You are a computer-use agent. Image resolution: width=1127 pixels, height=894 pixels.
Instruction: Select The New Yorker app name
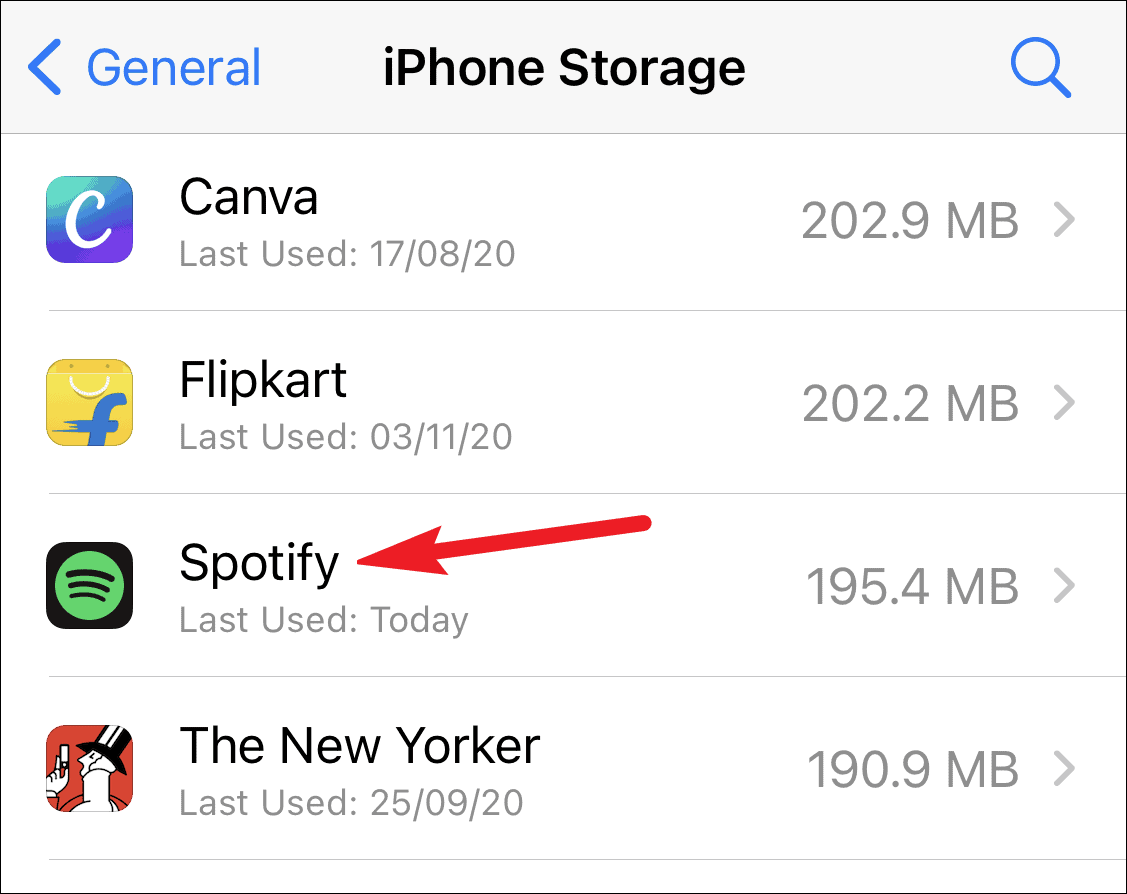coord(359,745)
